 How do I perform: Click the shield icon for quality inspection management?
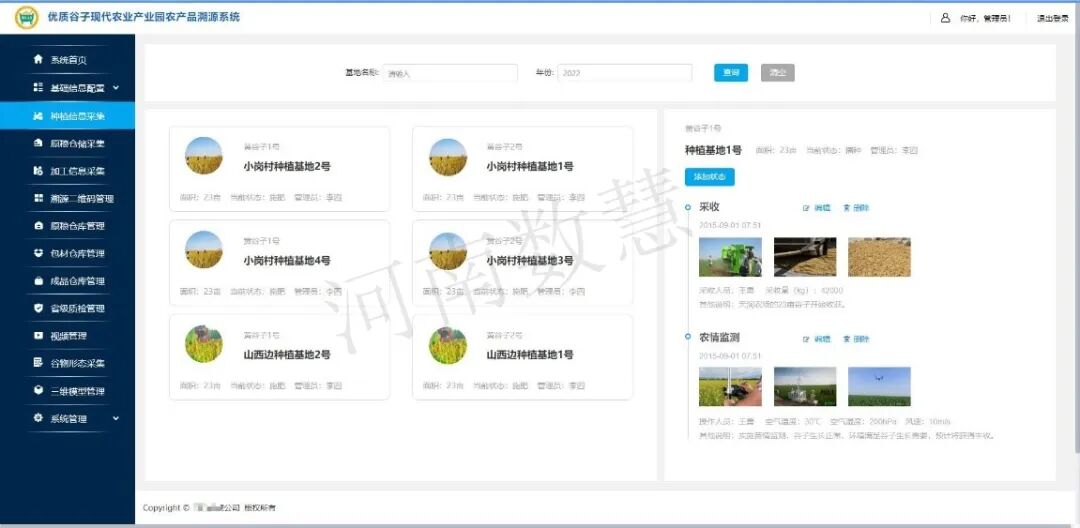coord(38,308)
